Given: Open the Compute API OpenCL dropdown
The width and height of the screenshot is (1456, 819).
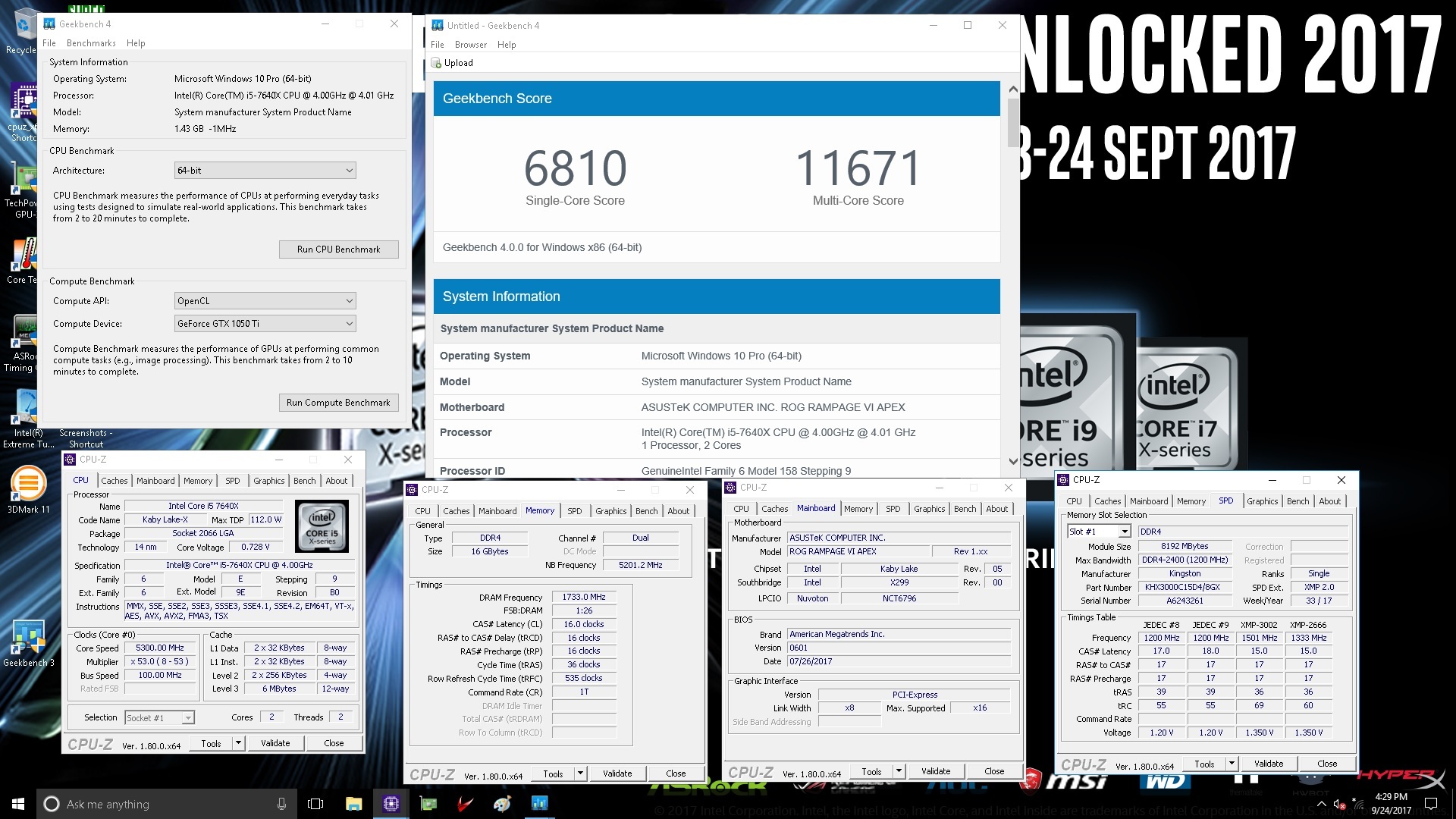Looking at the screenshot, I should tap(265, 301).
